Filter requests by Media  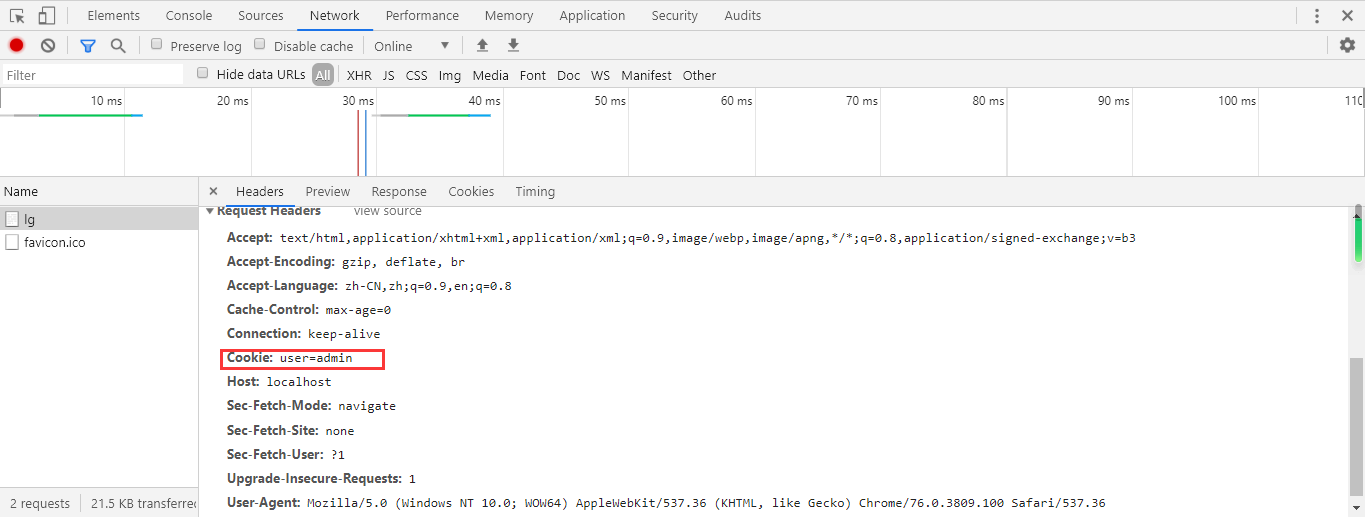[491, 75]
